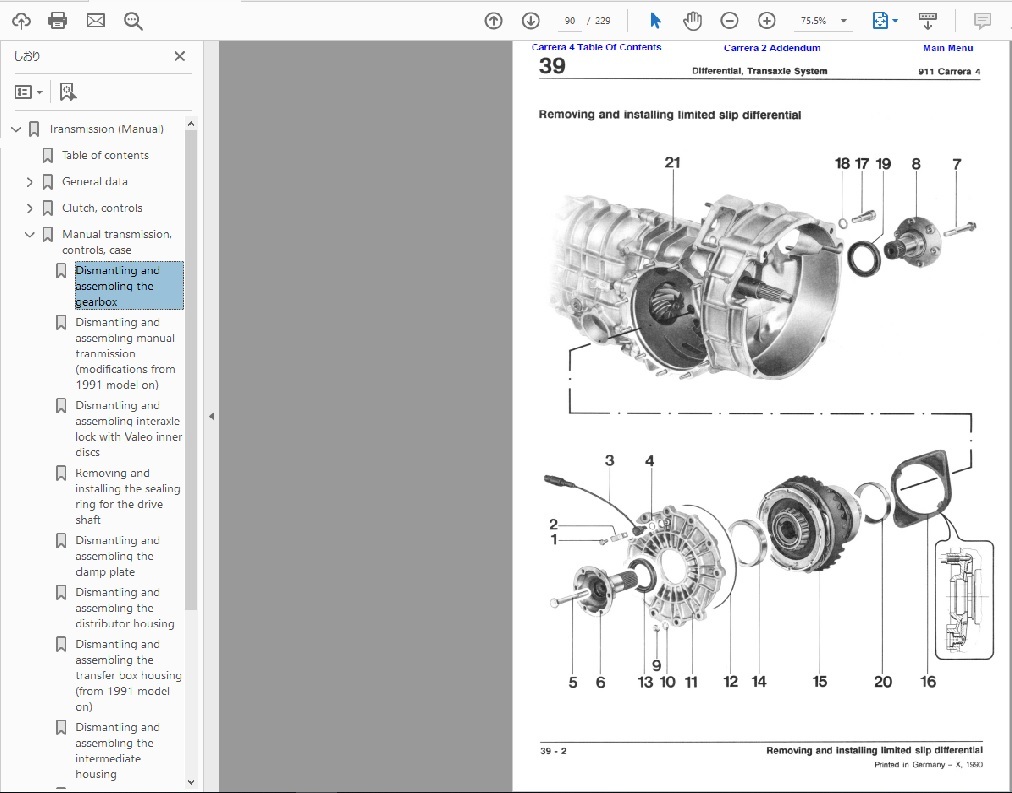Go to previous page arrow
Viewport: 1012px width, 793px height.
point(493,21)
